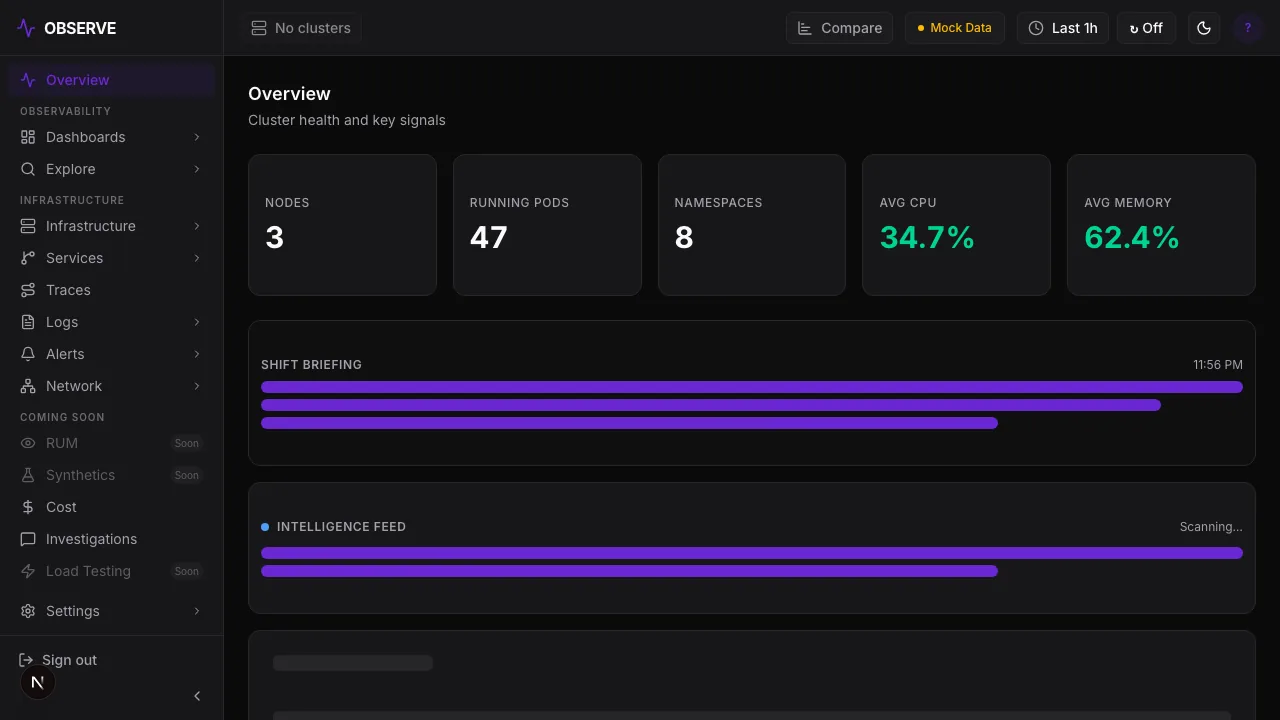Image resolution: width=1280 pixels, height=720 pixels.
Task: Expand the Explore submenu chevron
Action: [197, 169]
